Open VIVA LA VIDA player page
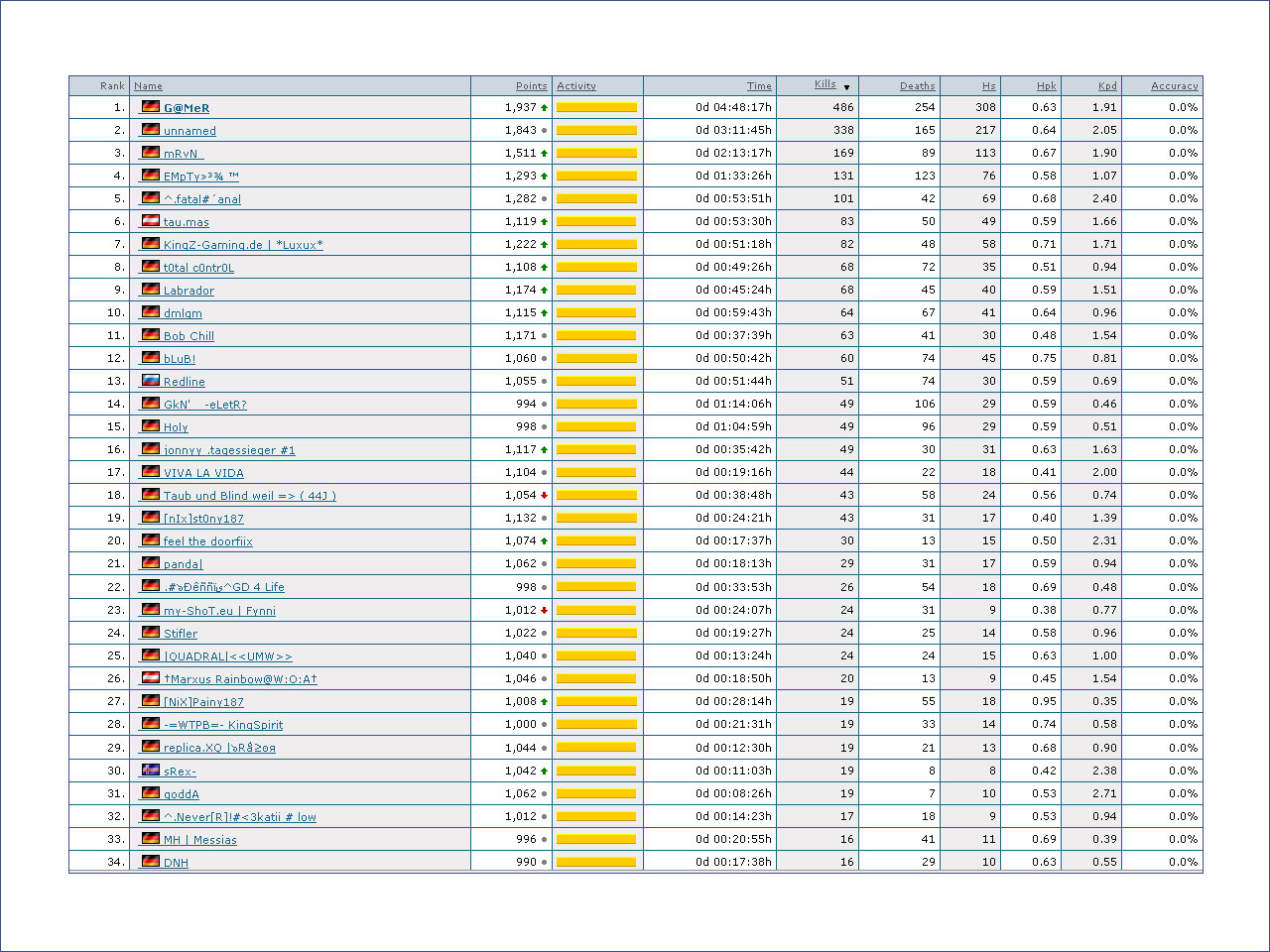This screenshot has height=952, width=1270. (x=203, y=473)
